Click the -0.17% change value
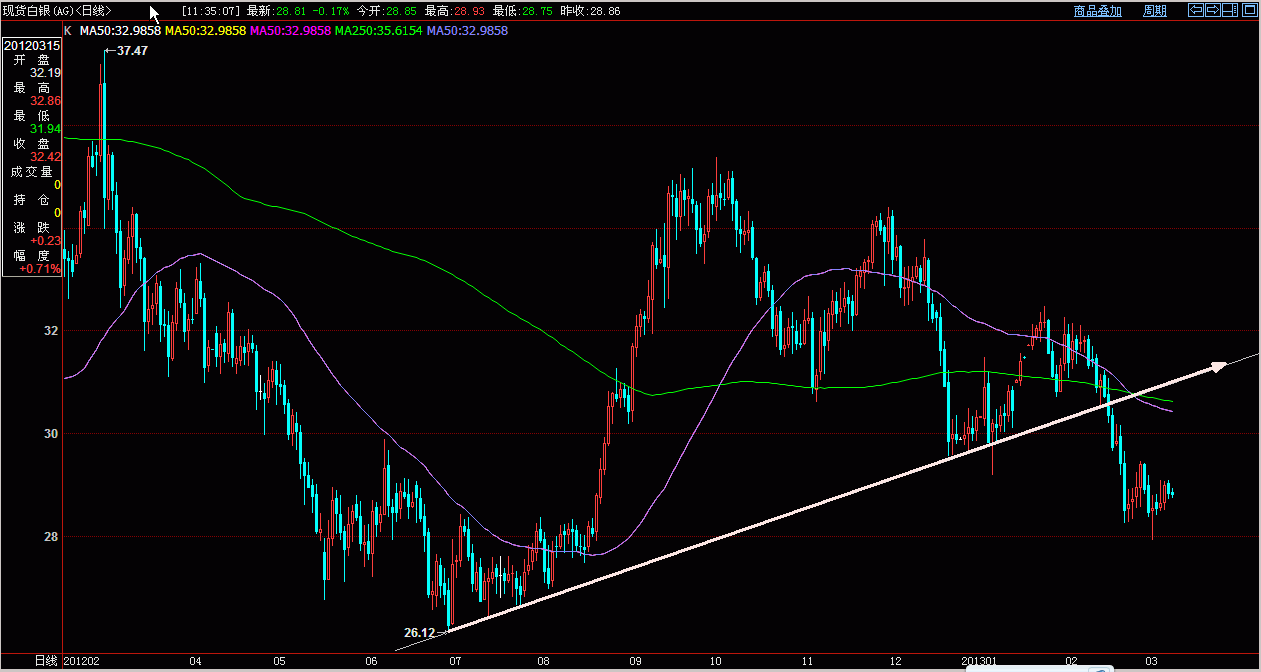1261x672 pixels. [x=330, y=11]
